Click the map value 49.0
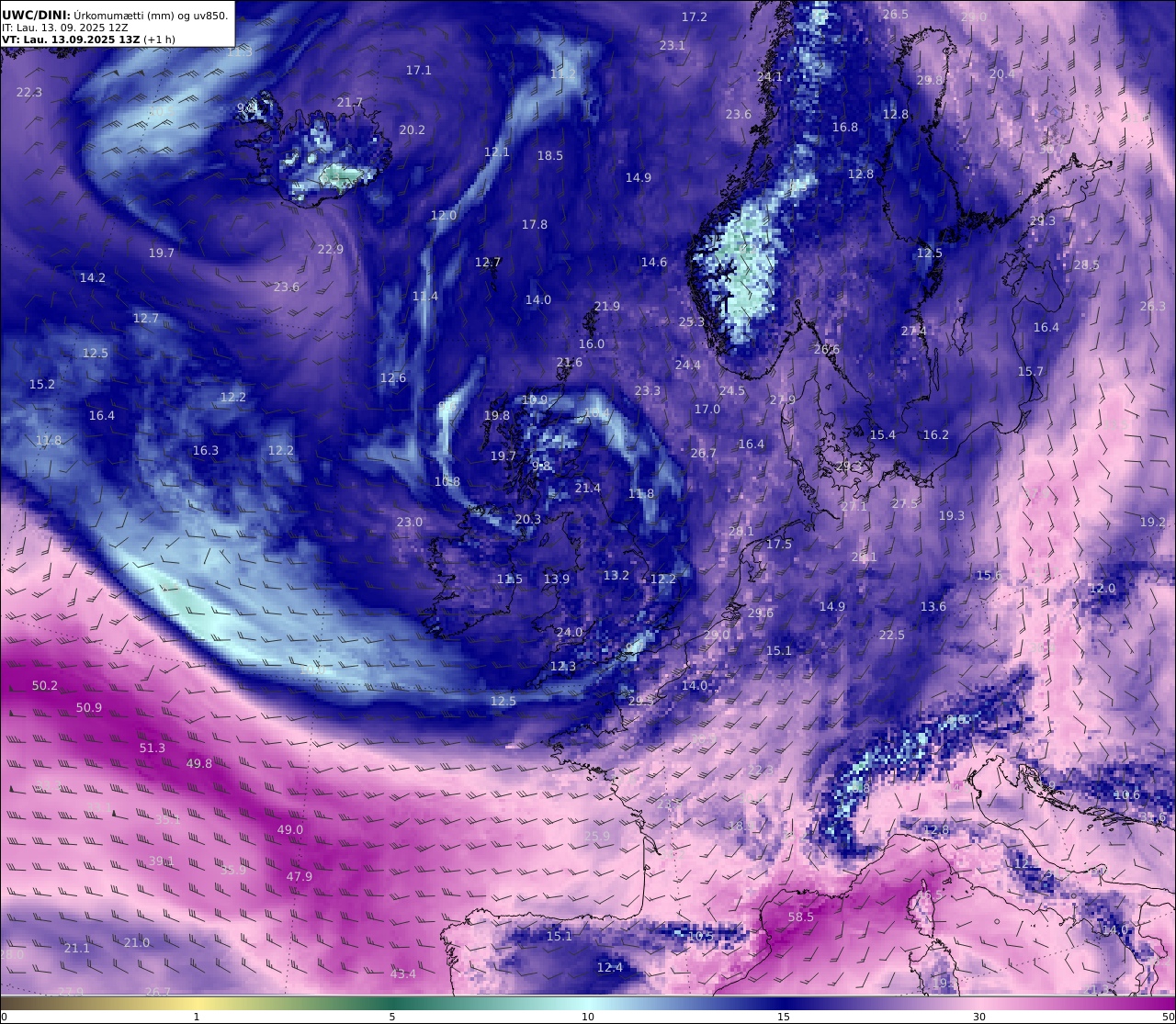The image size is (1176, 1024). [290, 829]
